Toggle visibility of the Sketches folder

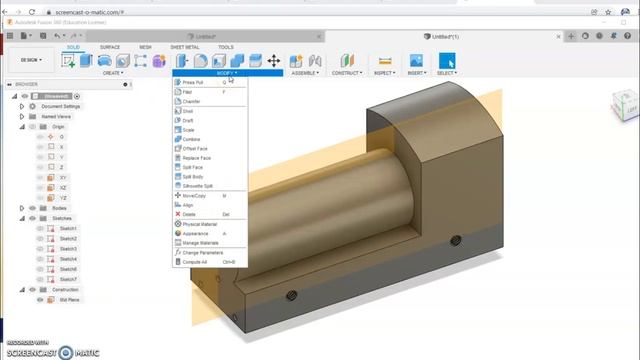tap(33, 218)
